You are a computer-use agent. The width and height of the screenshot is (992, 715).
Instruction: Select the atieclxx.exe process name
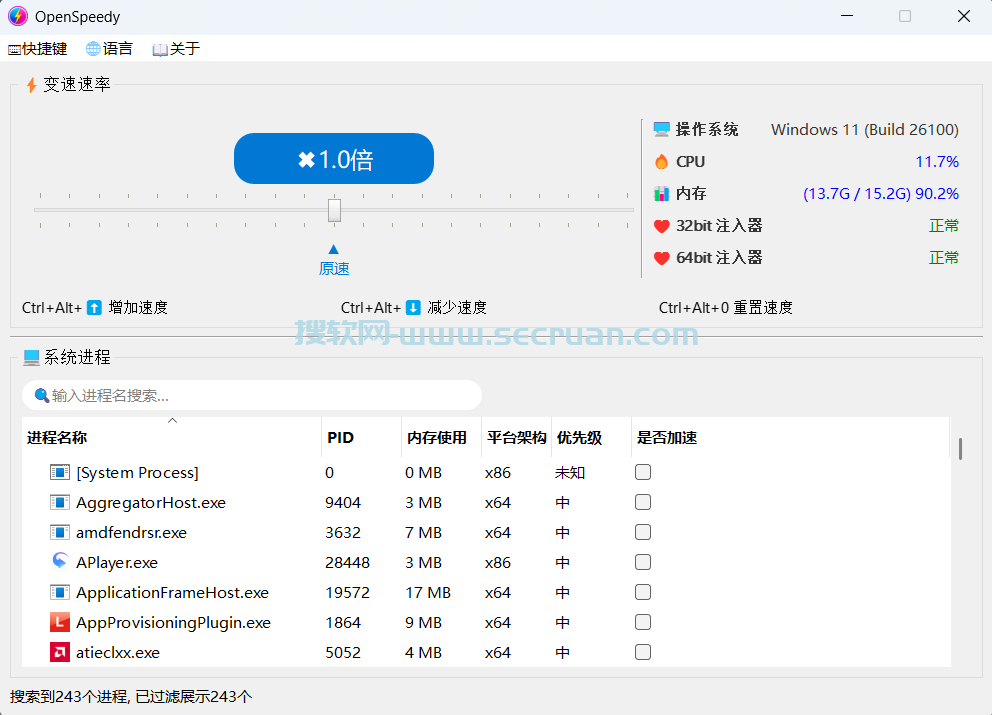point(118,653)
